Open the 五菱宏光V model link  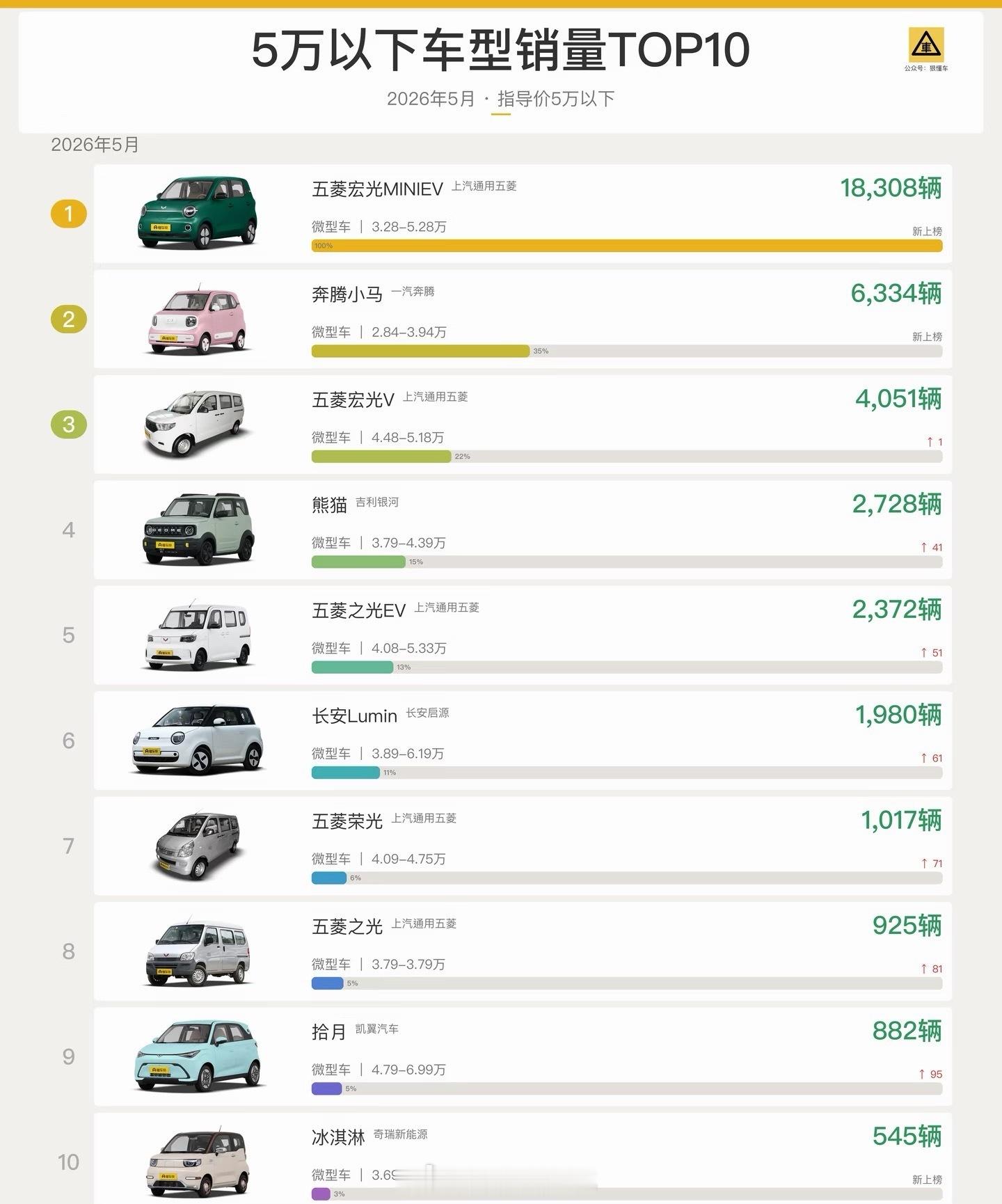353,400
